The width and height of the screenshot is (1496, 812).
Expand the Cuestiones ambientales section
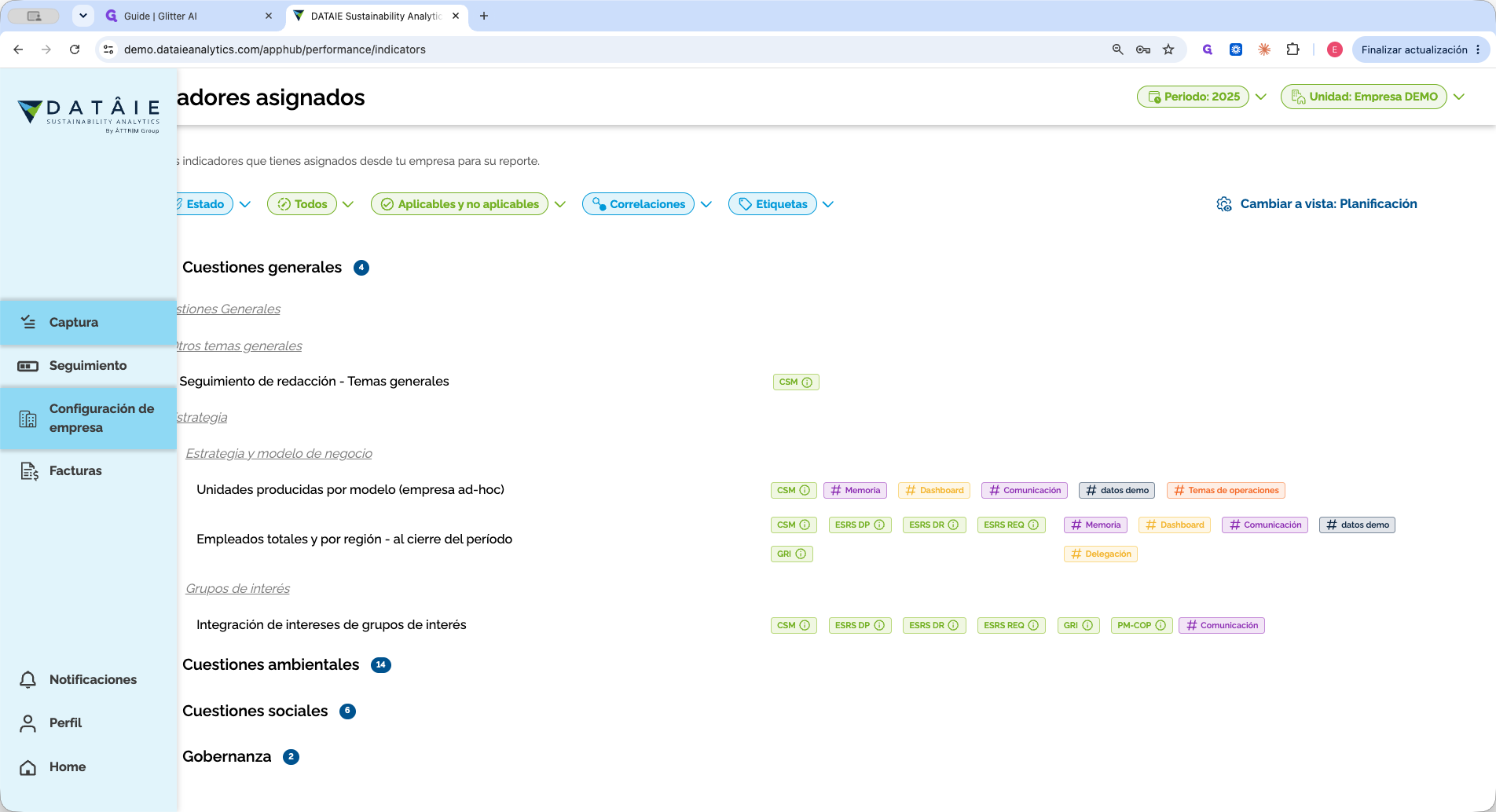coord(270,665)
